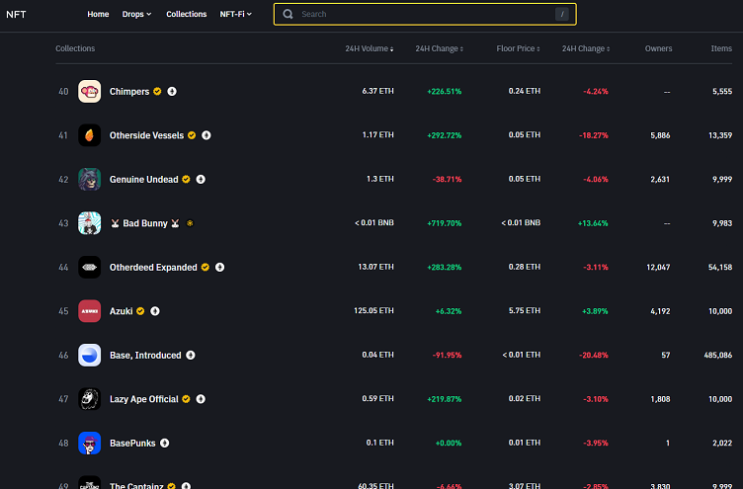Open the Base, Introduced avatar
The image size is (743, 489).
90,355
